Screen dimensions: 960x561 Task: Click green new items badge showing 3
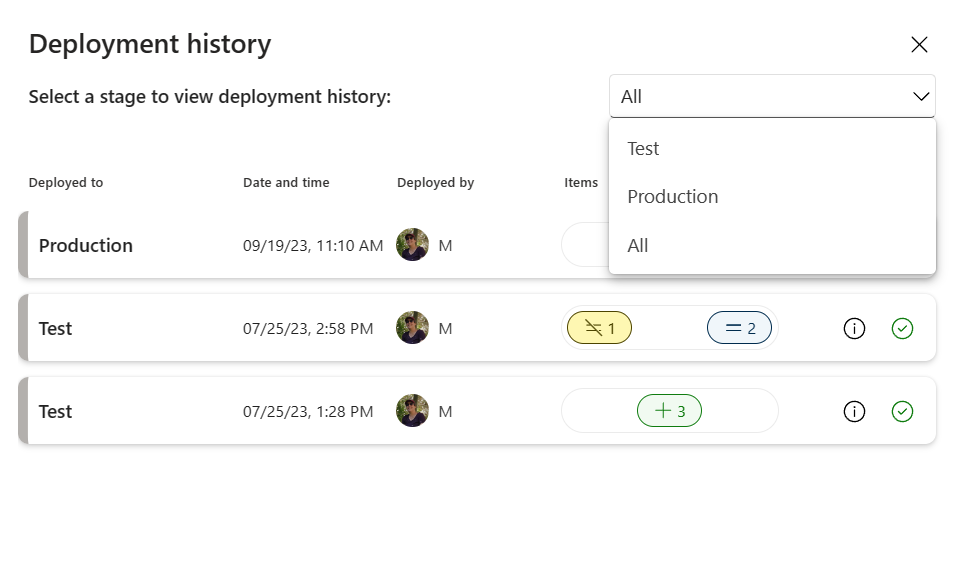tap(669, 411)
